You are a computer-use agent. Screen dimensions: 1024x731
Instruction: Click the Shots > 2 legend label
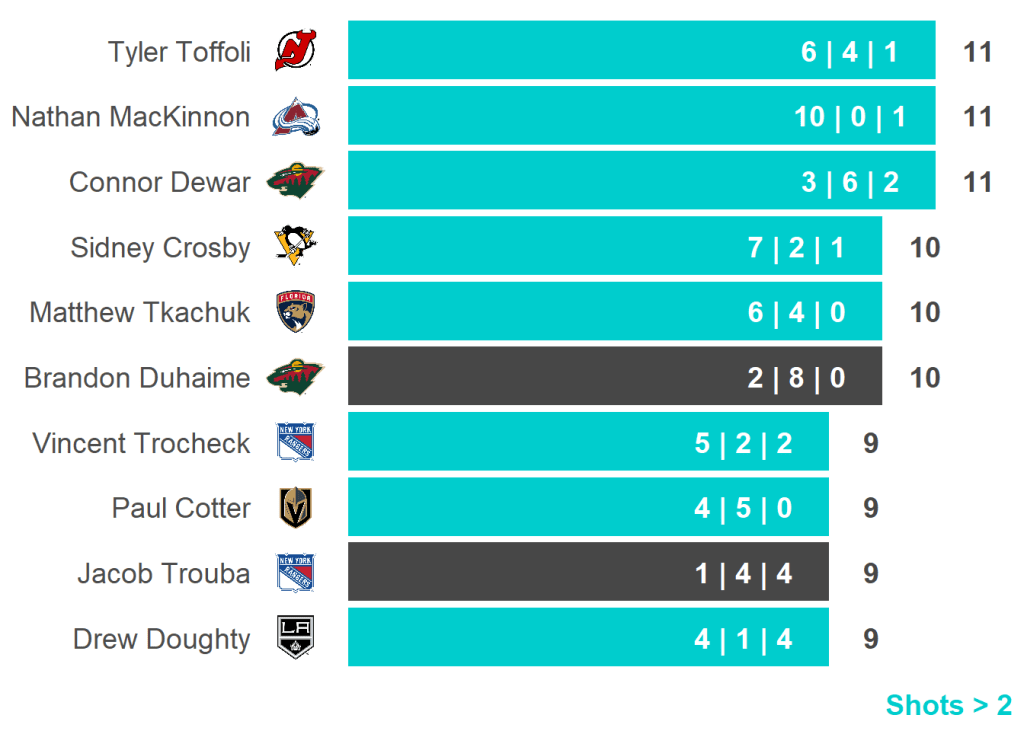click(948, 705)
